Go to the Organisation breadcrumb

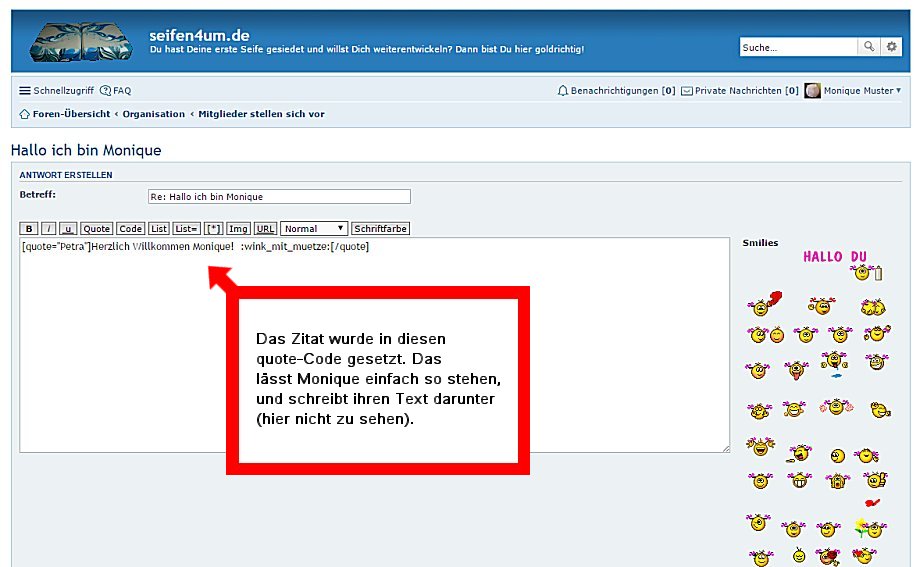pyautogui.click(x=153, y=114)
